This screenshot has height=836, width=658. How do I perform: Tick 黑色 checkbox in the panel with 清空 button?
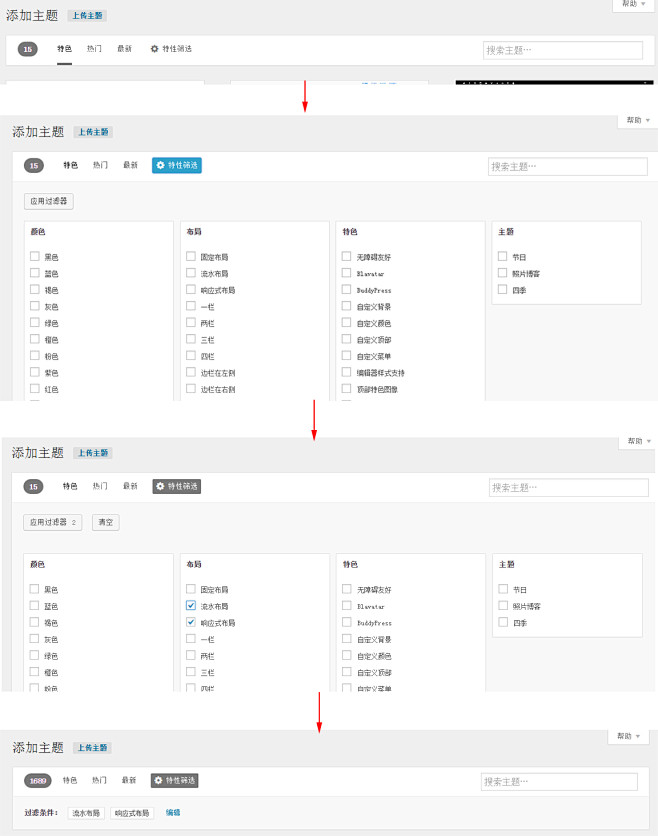click(x=35, y=589)
